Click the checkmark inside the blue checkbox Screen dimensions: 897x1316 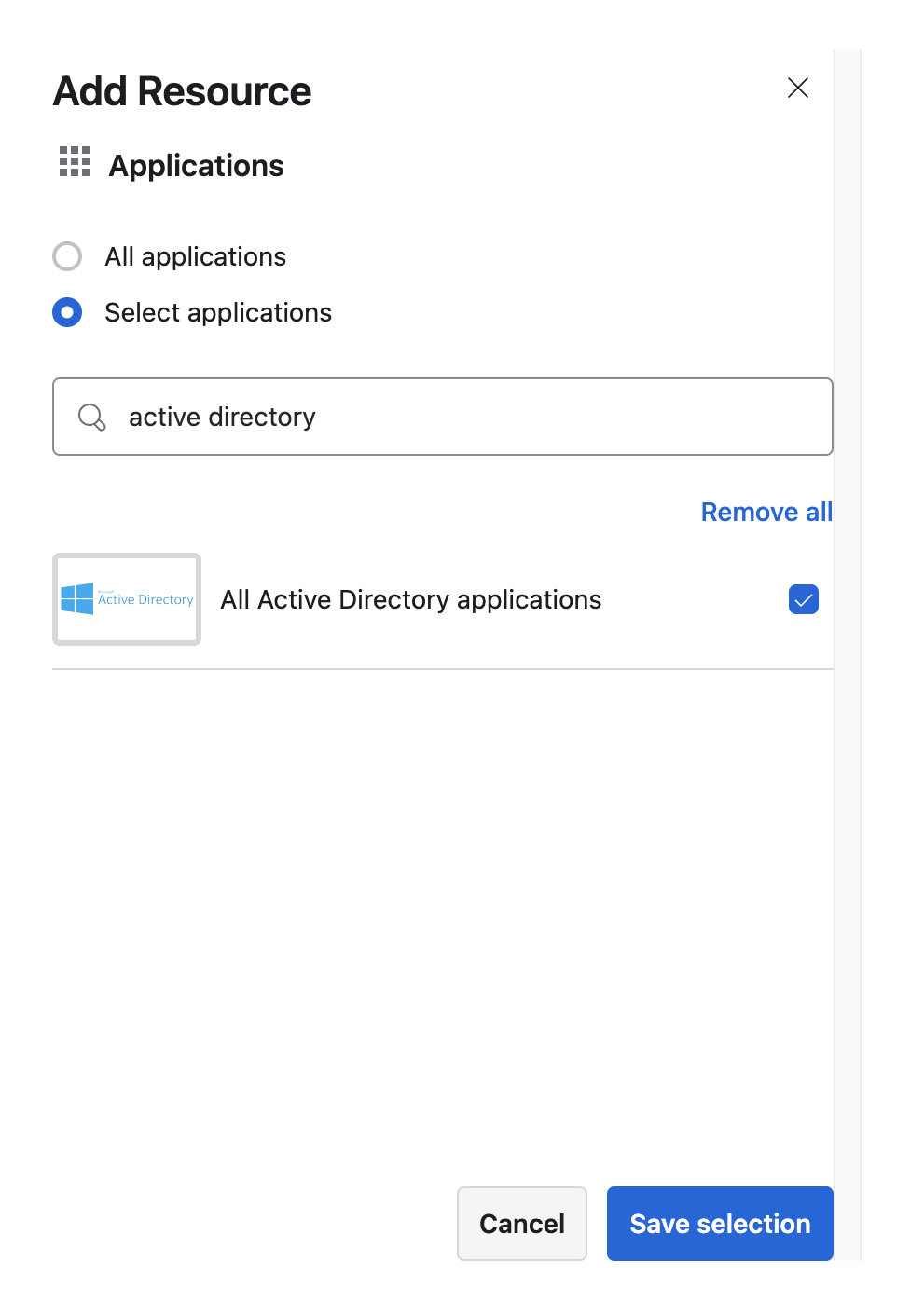(803, 599)
